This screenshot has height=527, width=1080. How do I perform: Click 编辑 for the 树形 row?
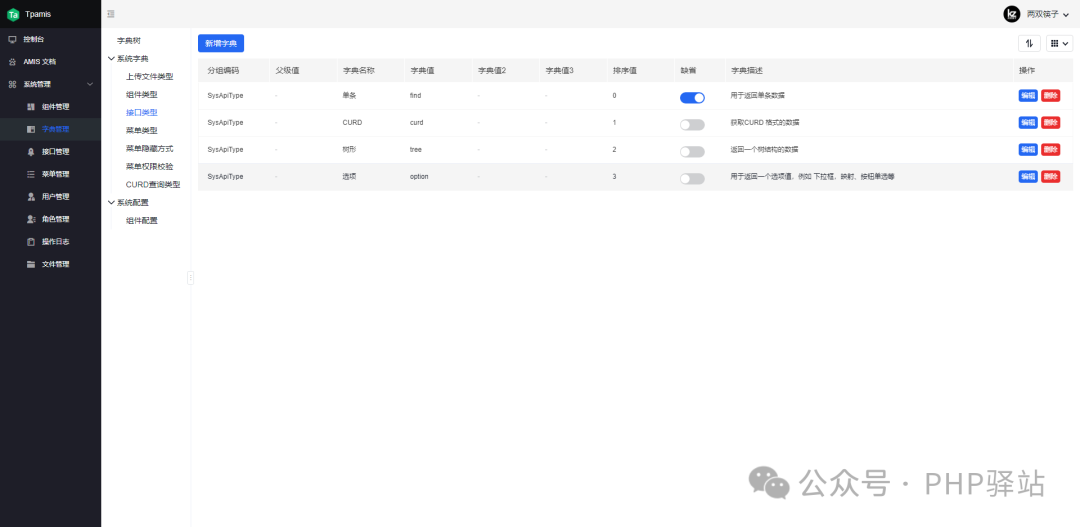(x=1028, y=149)
